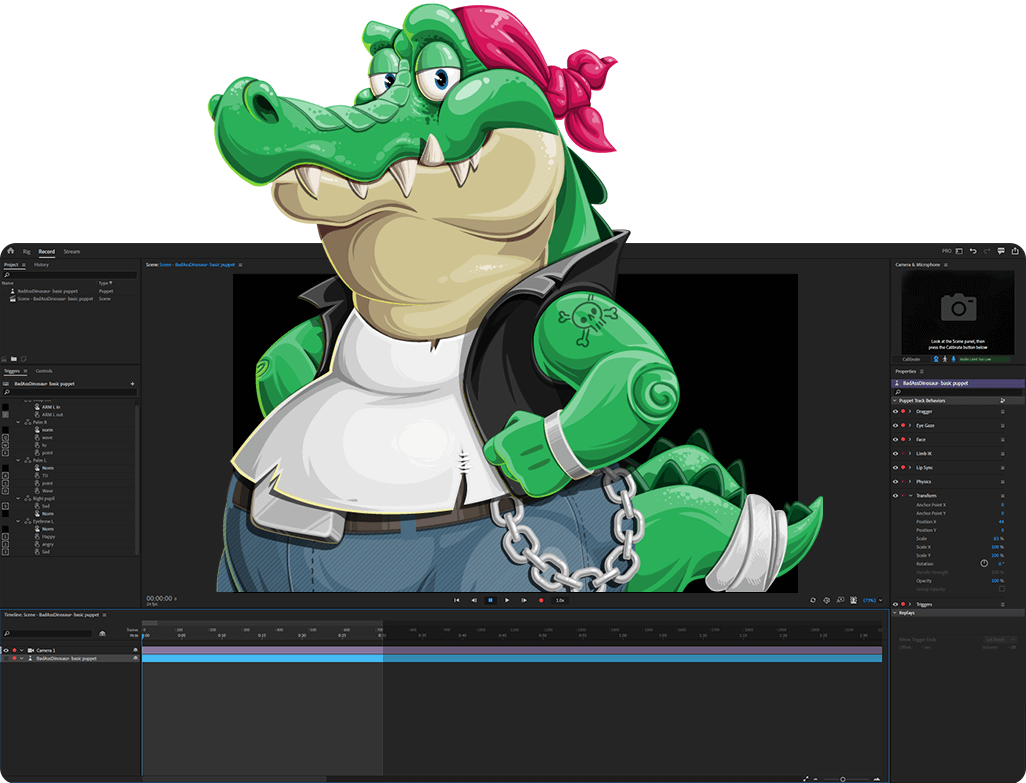Click the Calibrate button under camera
Image resolution: width=1026 pixels, height=783 pixels.
tap(912, 358)
